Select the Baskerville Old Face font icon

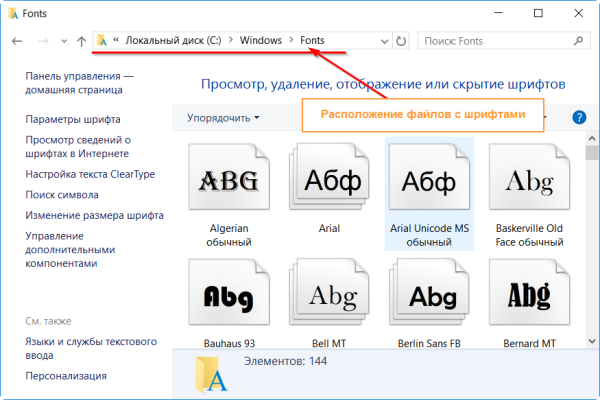coord(530,176)
